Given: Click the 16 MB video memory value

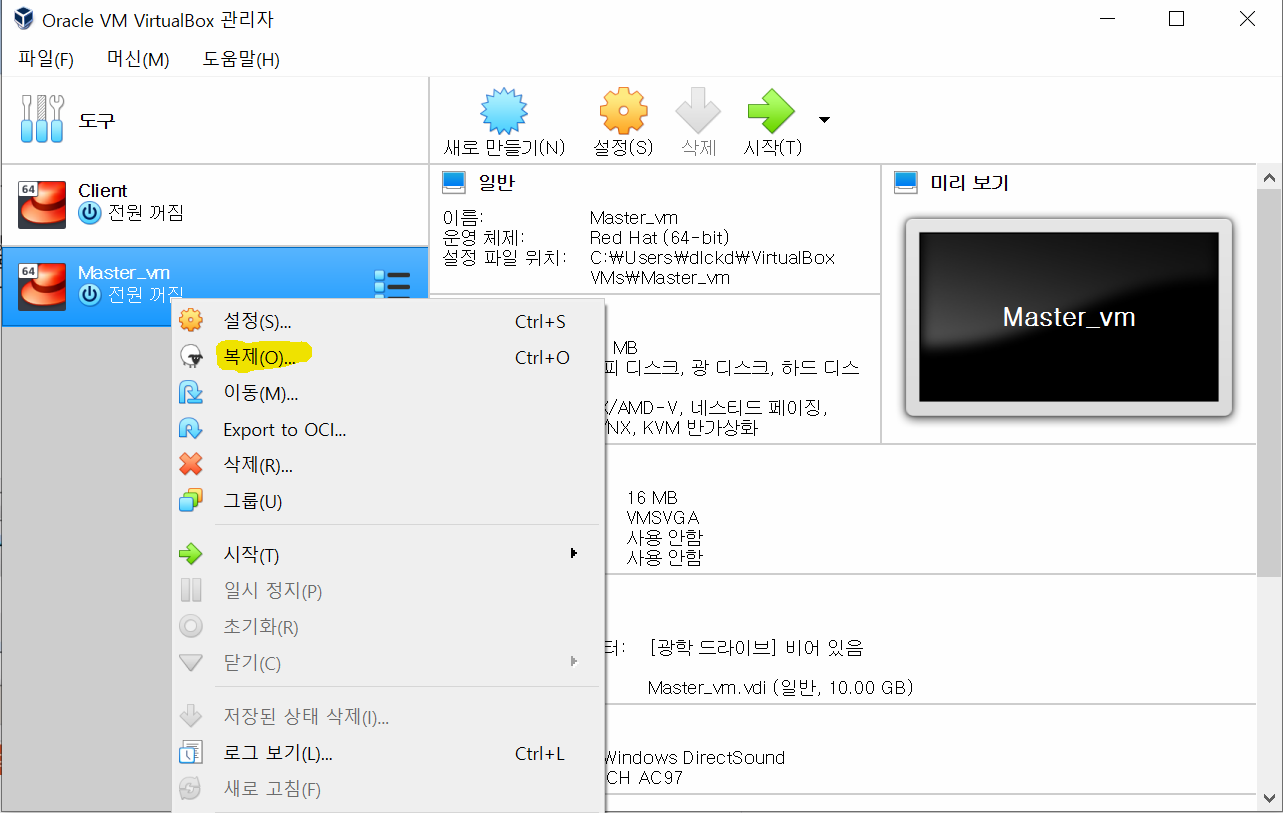Looking at the screenshot, I should [652, 497].
